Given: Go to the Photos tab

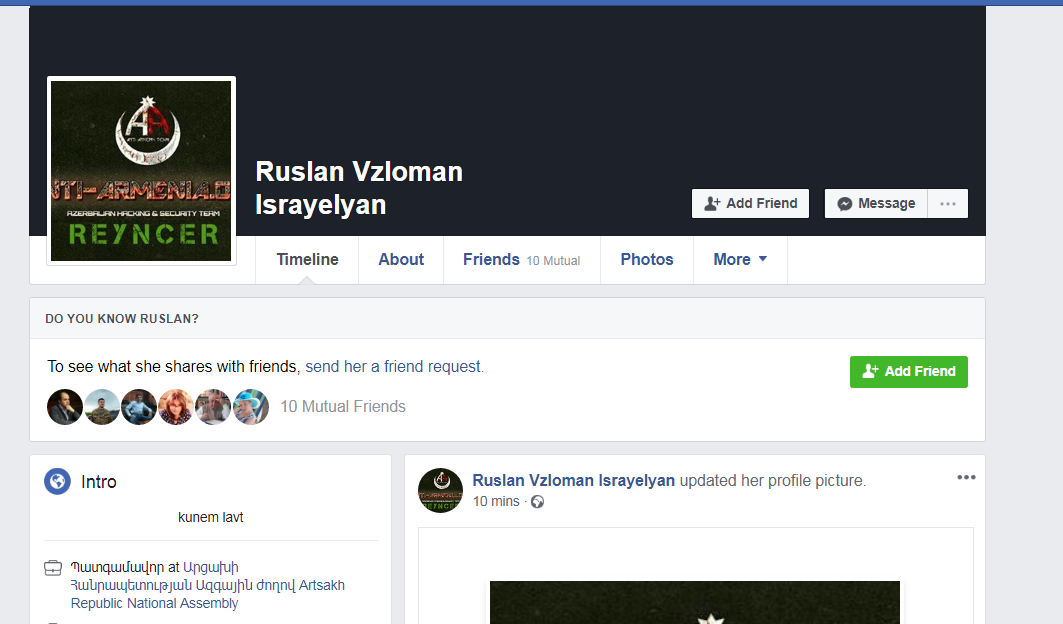Looking at the screenshot, I should tap(647, 259).
